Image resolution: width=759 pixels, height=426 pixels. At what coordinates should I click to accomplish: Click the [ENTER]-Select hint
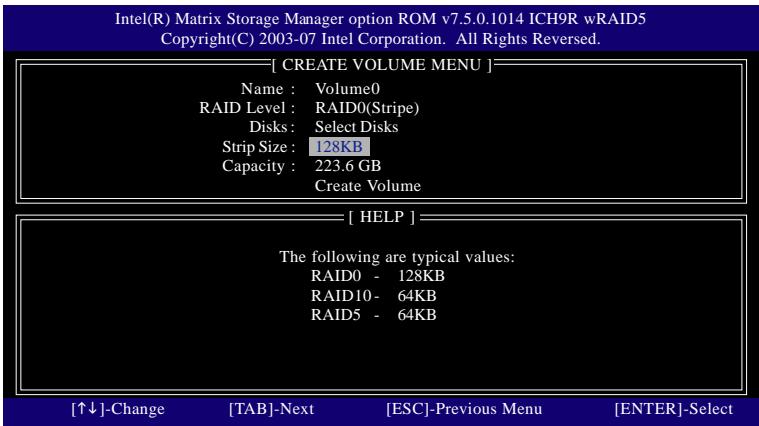(x=673, y=409)
